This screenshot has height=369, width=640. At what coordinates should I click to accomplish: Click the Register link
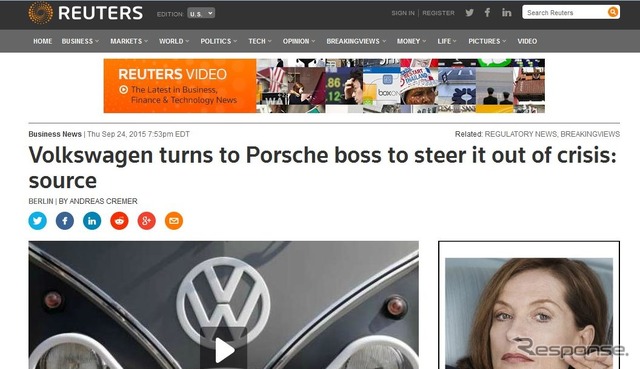(438, 13)
